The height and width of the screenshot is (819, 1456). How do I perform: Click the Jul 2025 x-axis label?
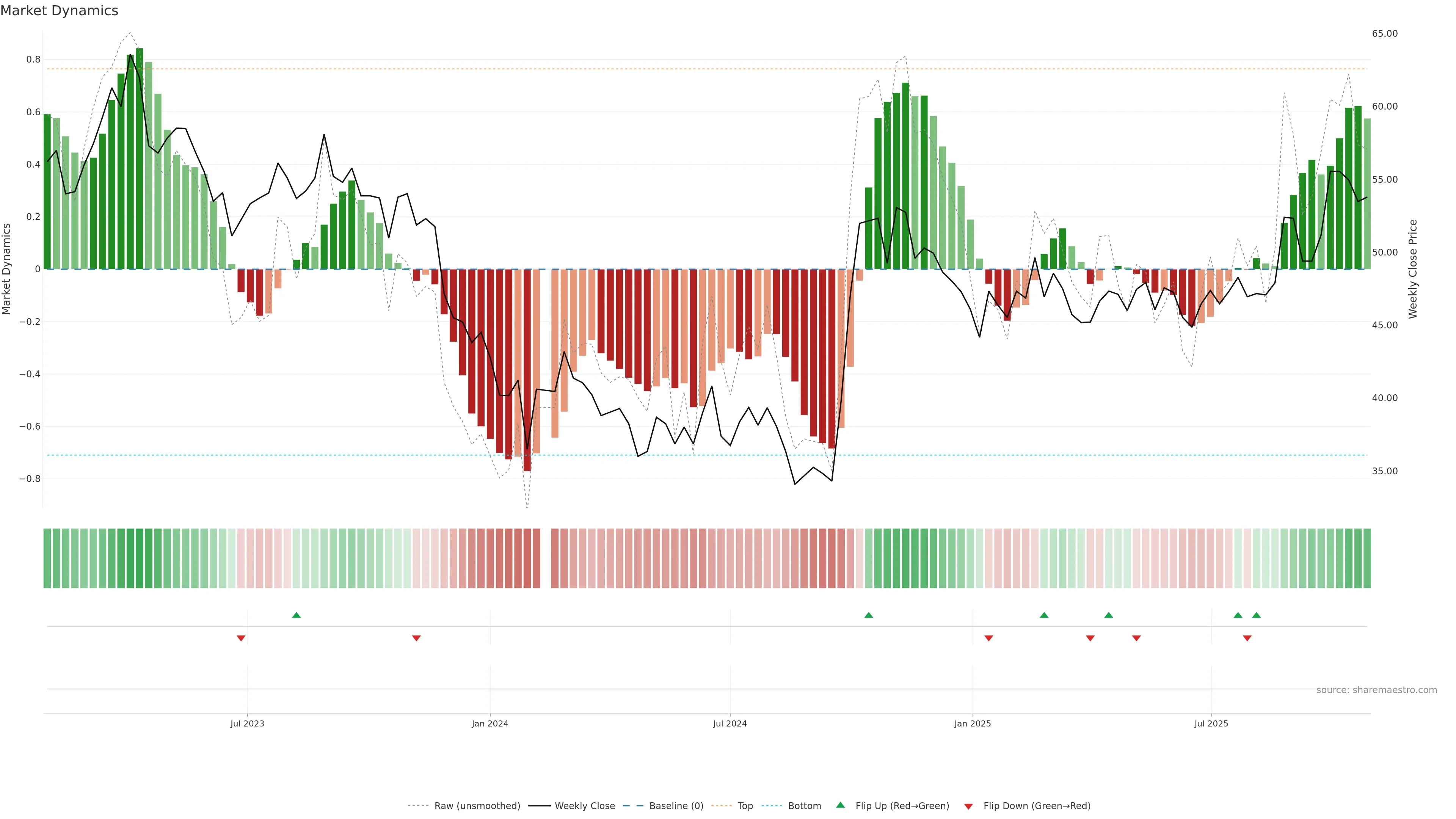pyautogui.click(x=1211, y=723)
